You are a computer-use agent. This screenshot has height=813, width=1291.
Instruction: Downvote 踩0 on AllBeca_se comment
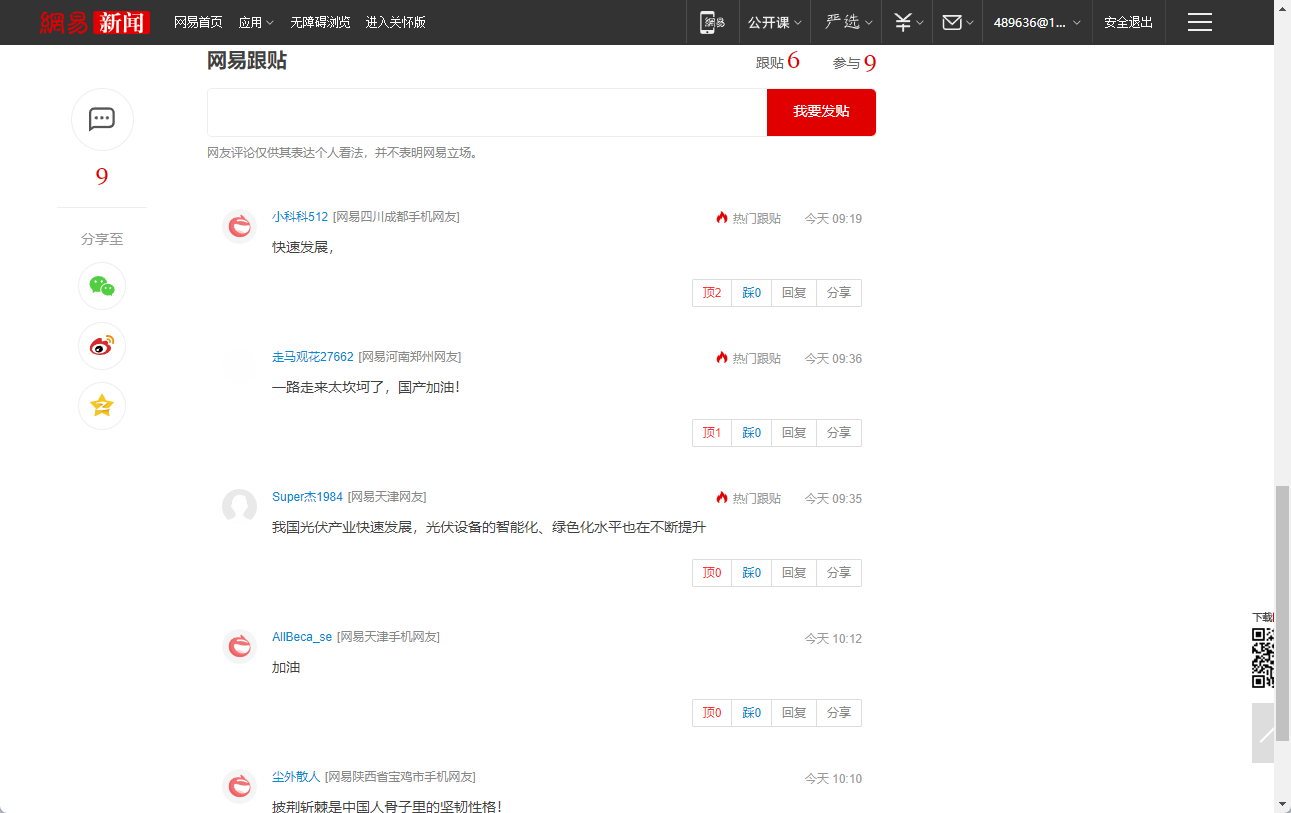[752, 713]
